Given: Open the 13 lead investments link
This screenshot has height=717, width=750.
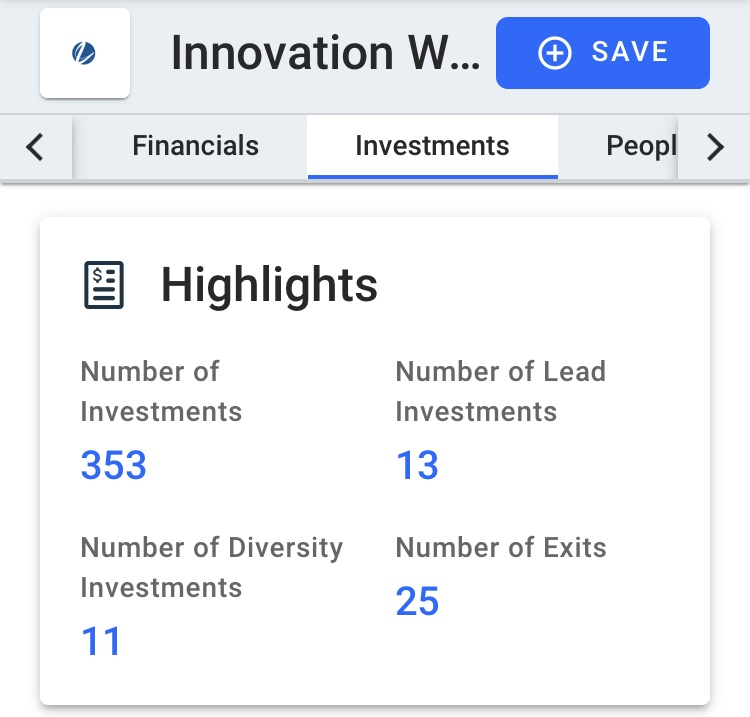Looking at the screenshot, I should pyautogui.click(x=417, y=465).
